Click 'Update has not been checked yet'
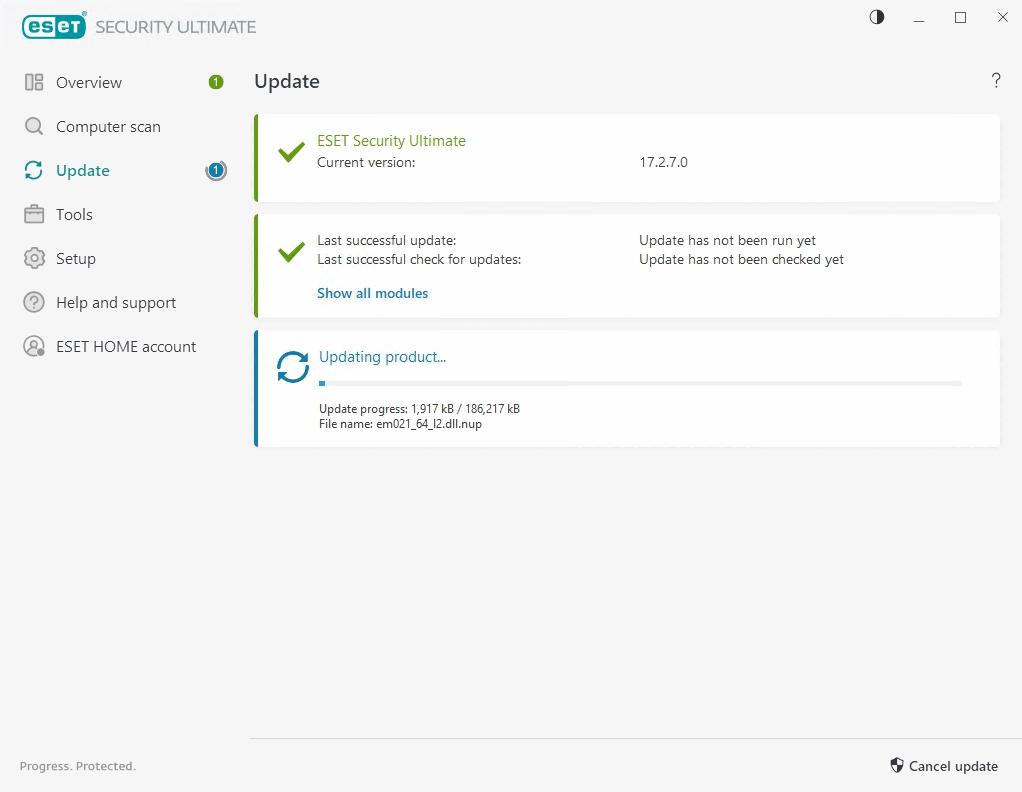The image size is (1022, 792). pos(741,259)
